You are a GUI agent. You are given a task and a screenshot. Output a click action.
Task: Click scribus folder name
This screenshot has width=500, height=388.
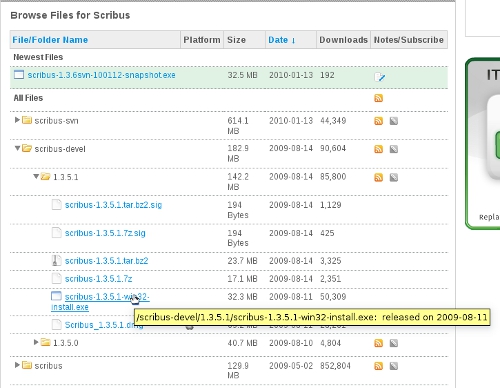click(x=48, y=366)
